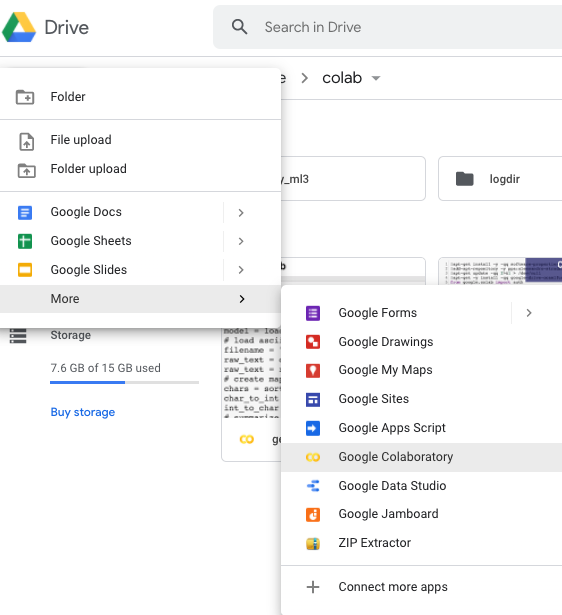Create a Google Colaboratory notebook
This screenshot has width=562, height=615.
(422, 457)
